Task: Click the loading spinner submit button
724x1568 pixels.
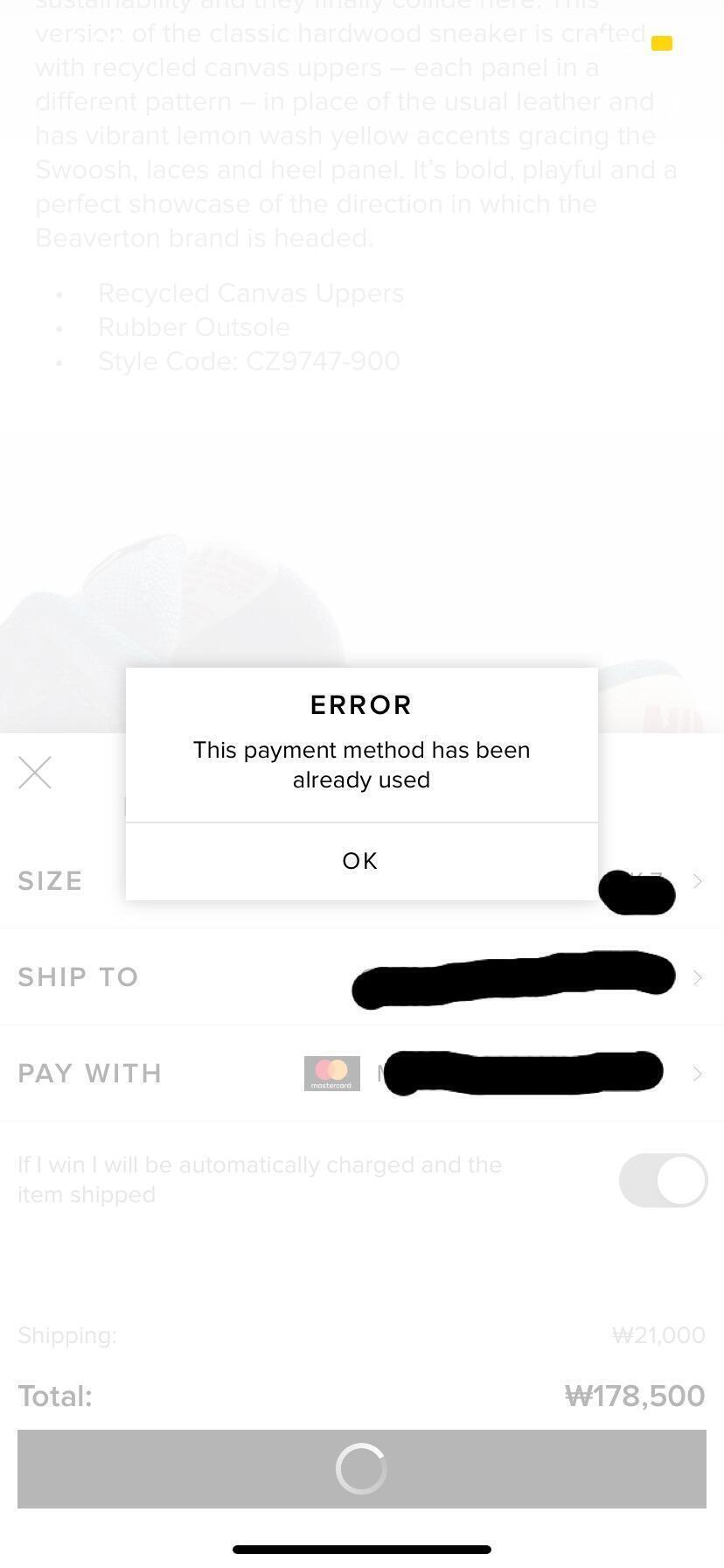Action: pyautogui.click(x=362, y=1468)
